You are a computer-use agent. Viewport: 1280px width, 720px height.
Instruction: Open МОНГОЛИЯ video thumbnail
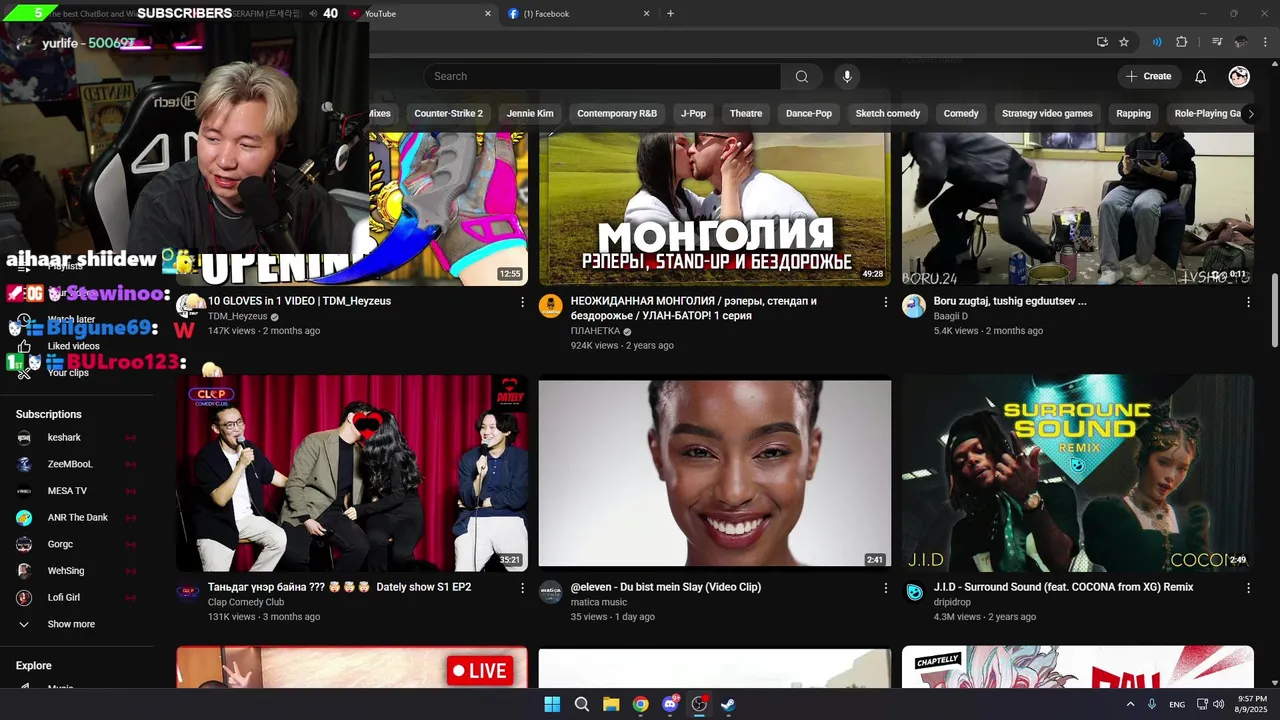coord(714,208)
